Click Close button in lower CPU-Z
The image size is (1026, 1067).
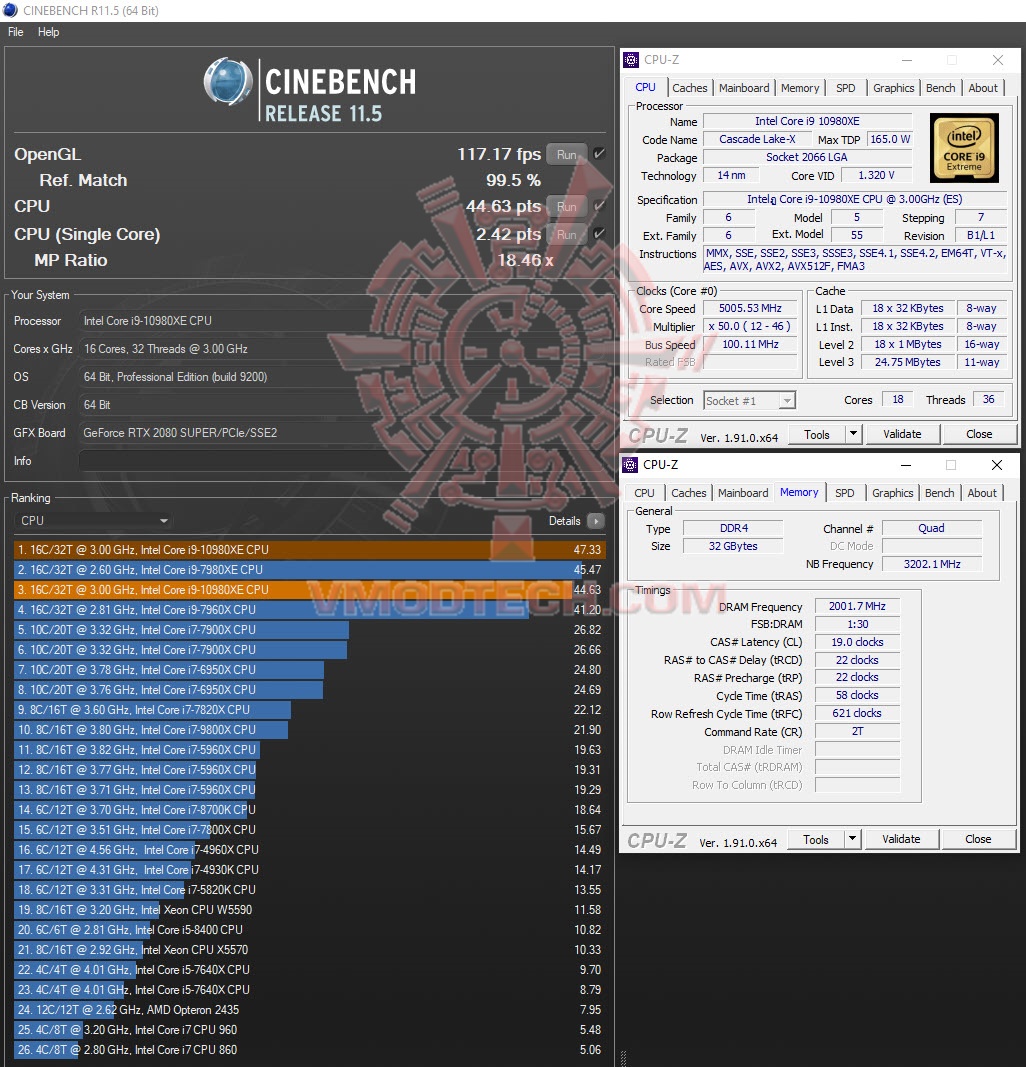point(978,839)
